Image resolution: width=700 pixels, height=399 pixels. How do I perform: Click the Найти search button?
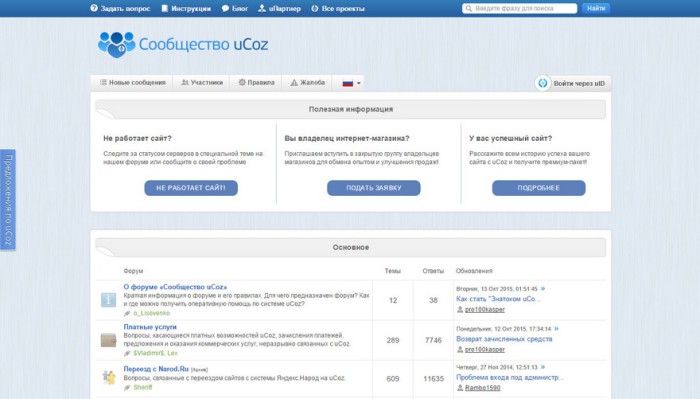596,8
